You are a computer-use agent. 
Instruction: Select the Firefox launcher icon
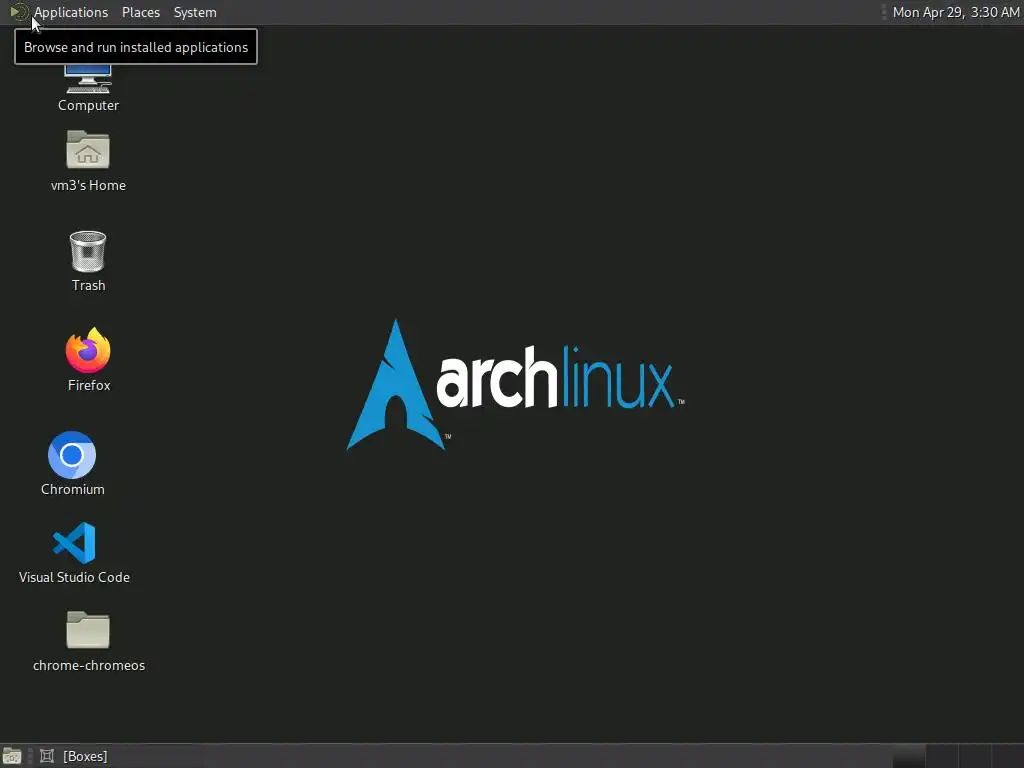[x=88, y=350]
